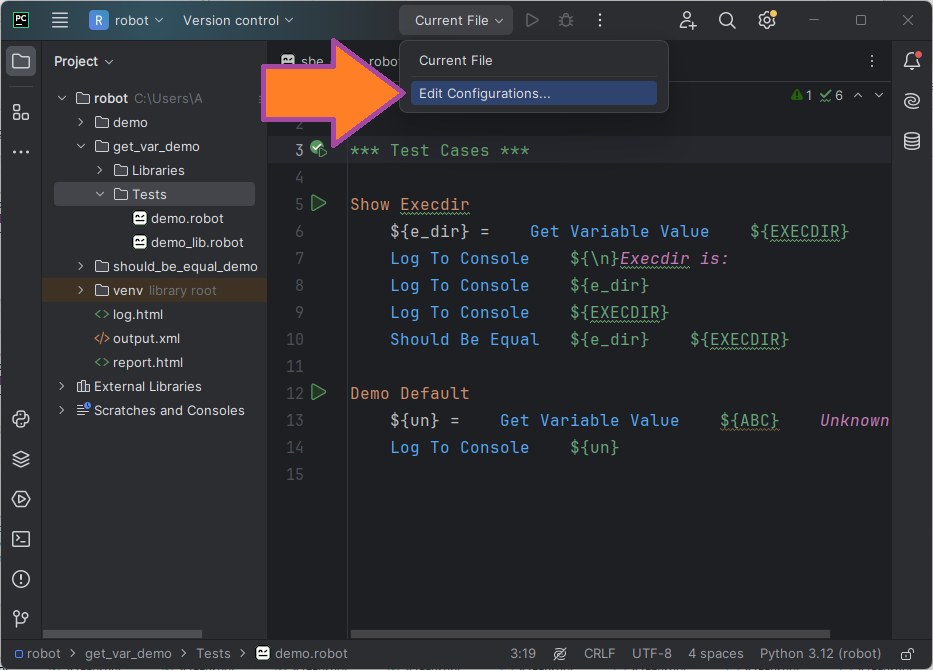This screenshot has height=670, width=933.
Task: Click the editor horizontal scrollbar
Action: click(x=590, y=634)
